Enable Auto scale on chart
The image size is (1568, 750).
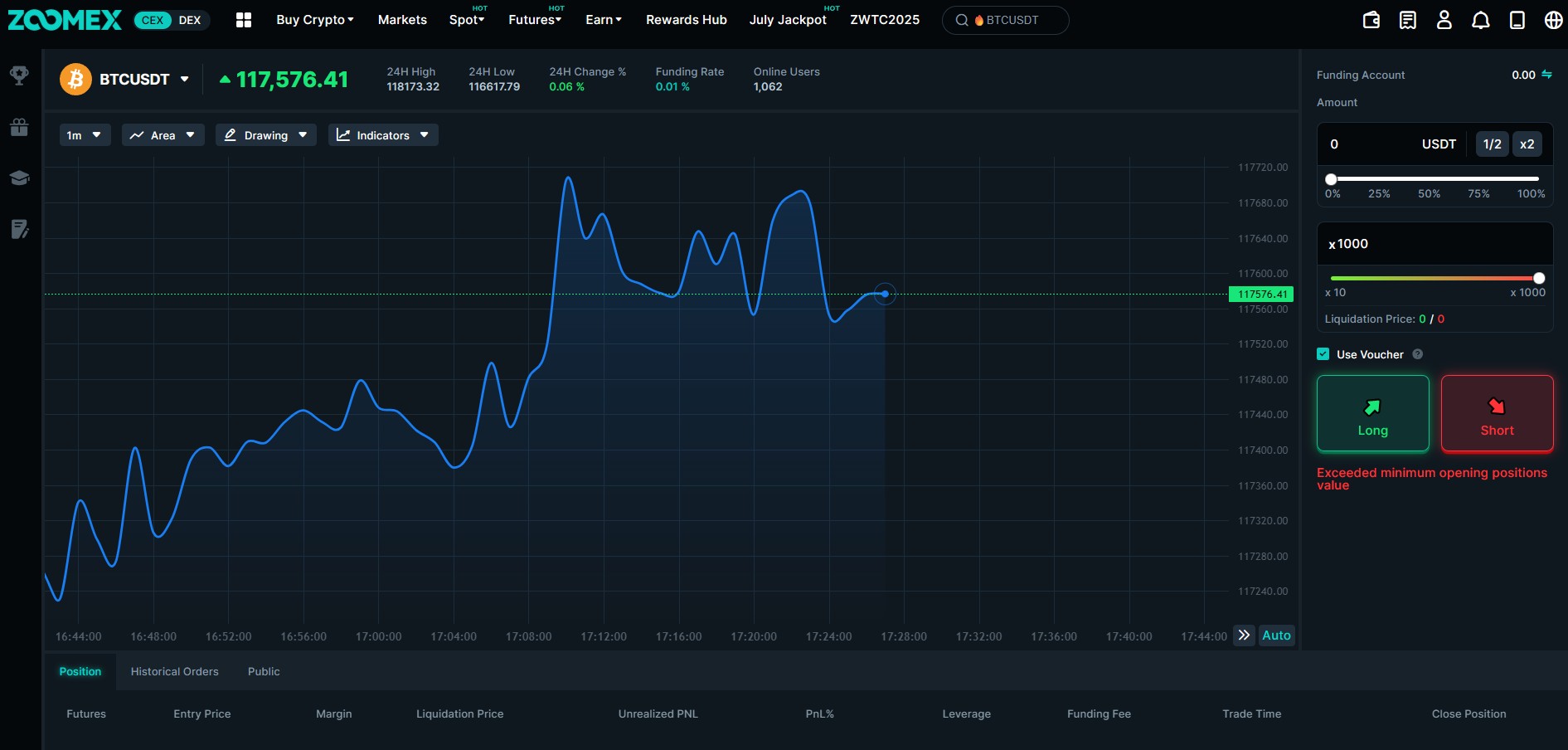click(1277, 636)
